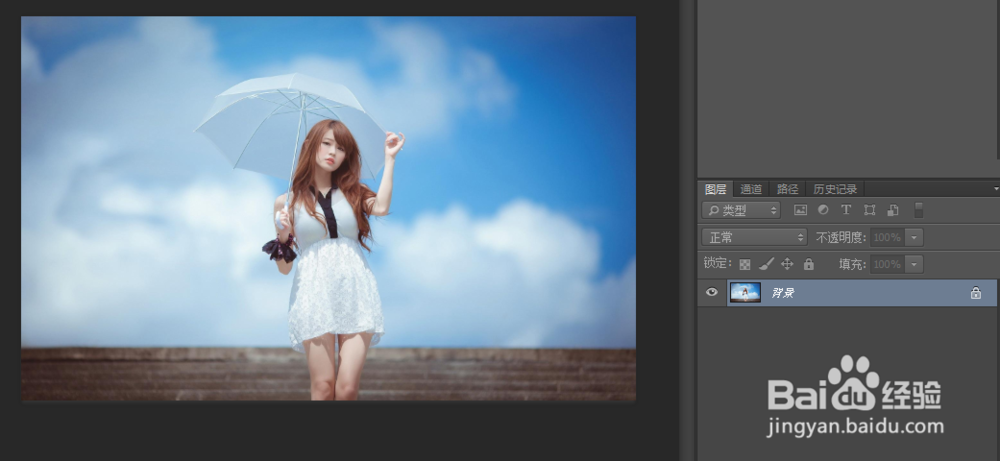1000x461 pixels.
Task: Filter layers by pixel layers icon
Action: pos(800,210)
